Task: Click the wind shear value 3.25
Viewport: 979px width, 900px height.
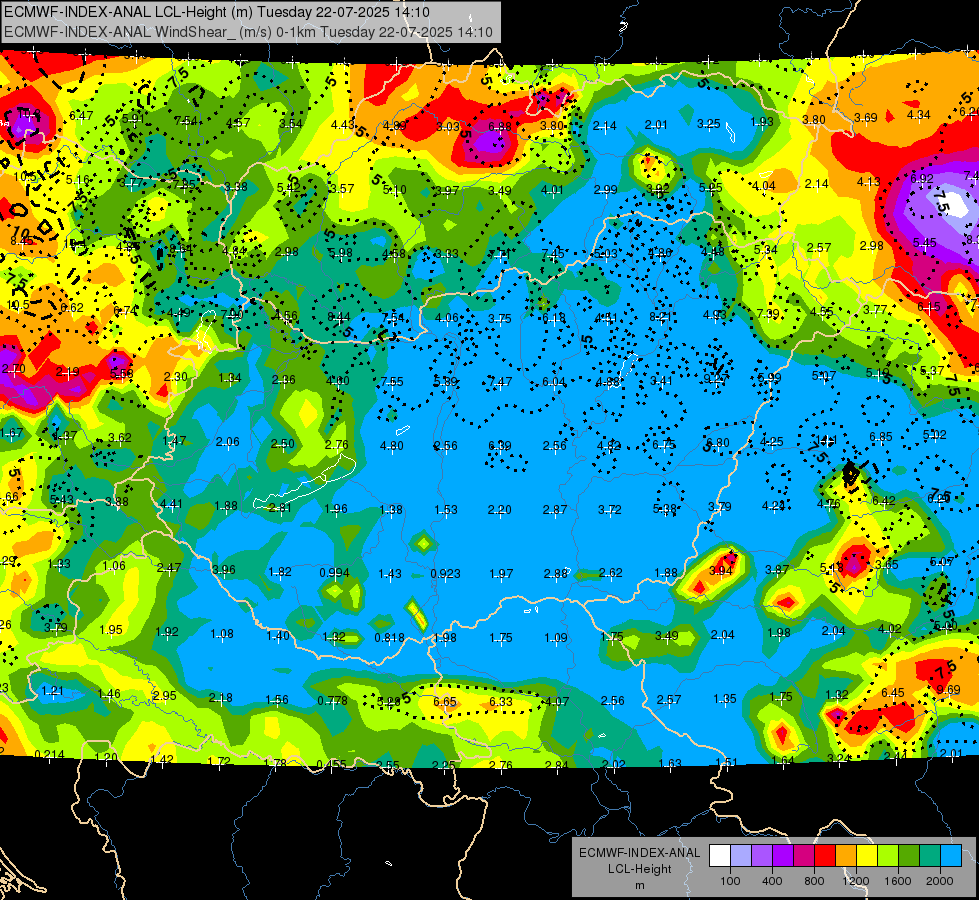Action: click(x=709, y=124)
